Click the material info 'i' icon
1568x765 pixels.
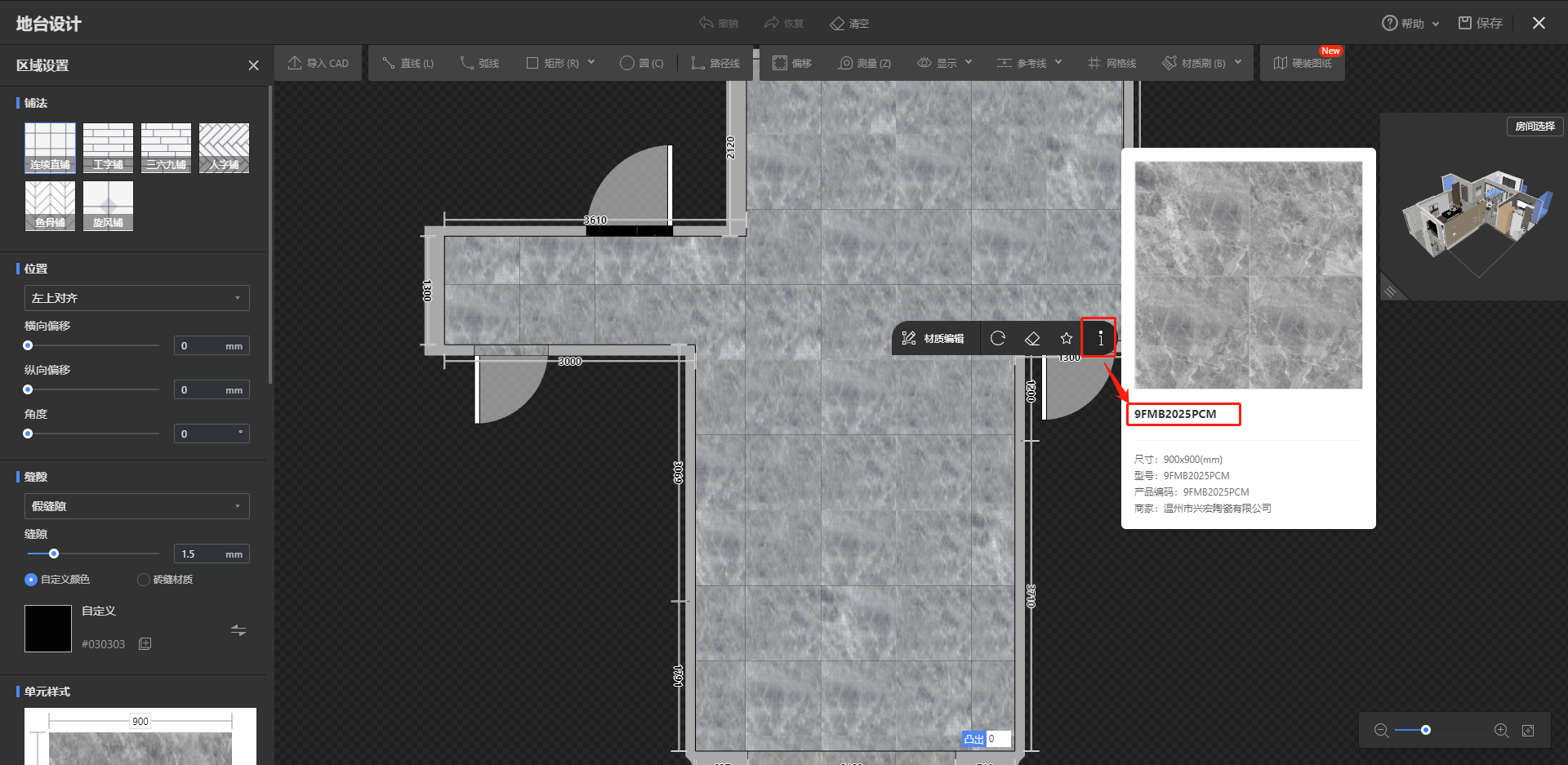tap(1100, 338)
